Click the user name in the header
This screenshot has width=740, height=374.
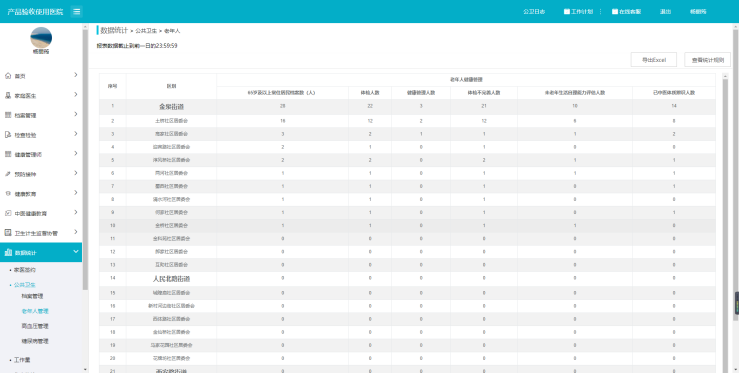tap(698, 12)
